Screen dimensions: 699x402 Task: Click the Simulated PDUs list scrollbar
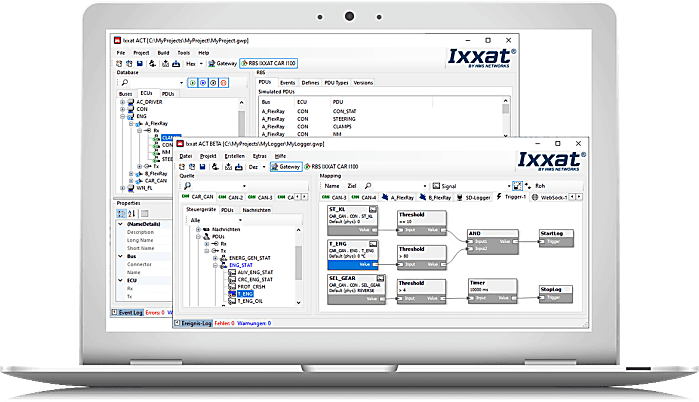[506, 118]
